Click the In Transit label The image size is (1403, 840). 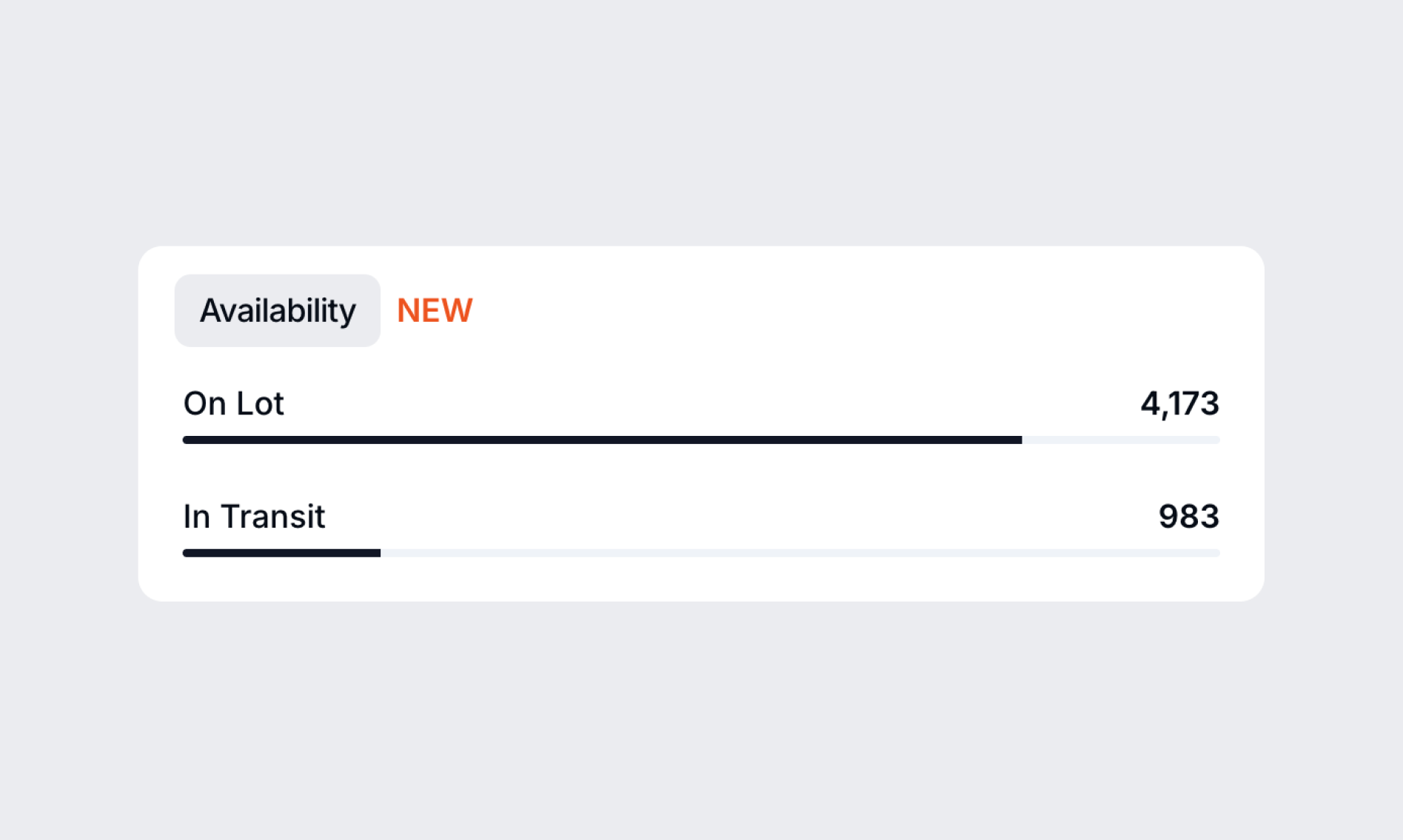(253, 517)
